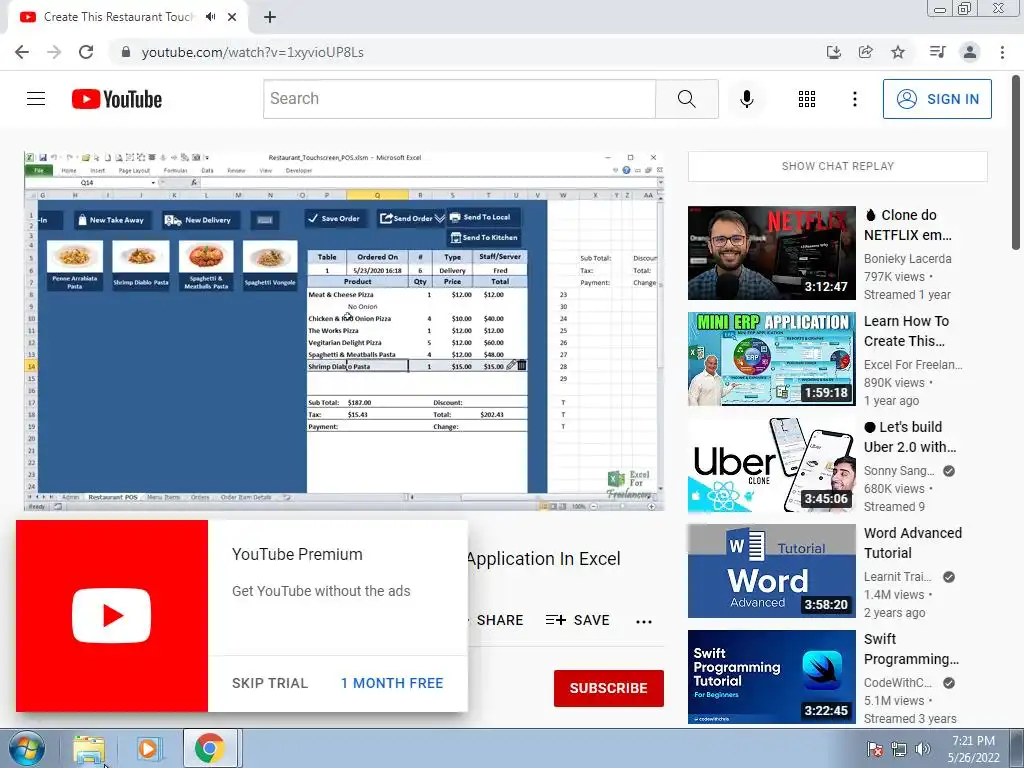This screenshot has width=1024, height=768.
Task: Open File Explorer from the taskbar
Action: click(x=89, y=749)
